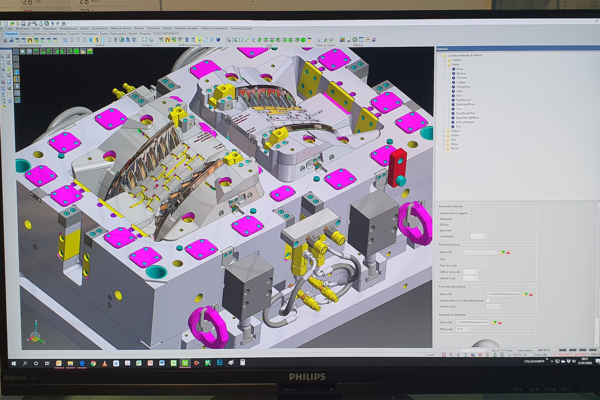Viewport: 600px width, 400px height.
Task: Open the Tipo dropdown in Proprietà texture
Action: pyautogui.click(x=477, y=259)
